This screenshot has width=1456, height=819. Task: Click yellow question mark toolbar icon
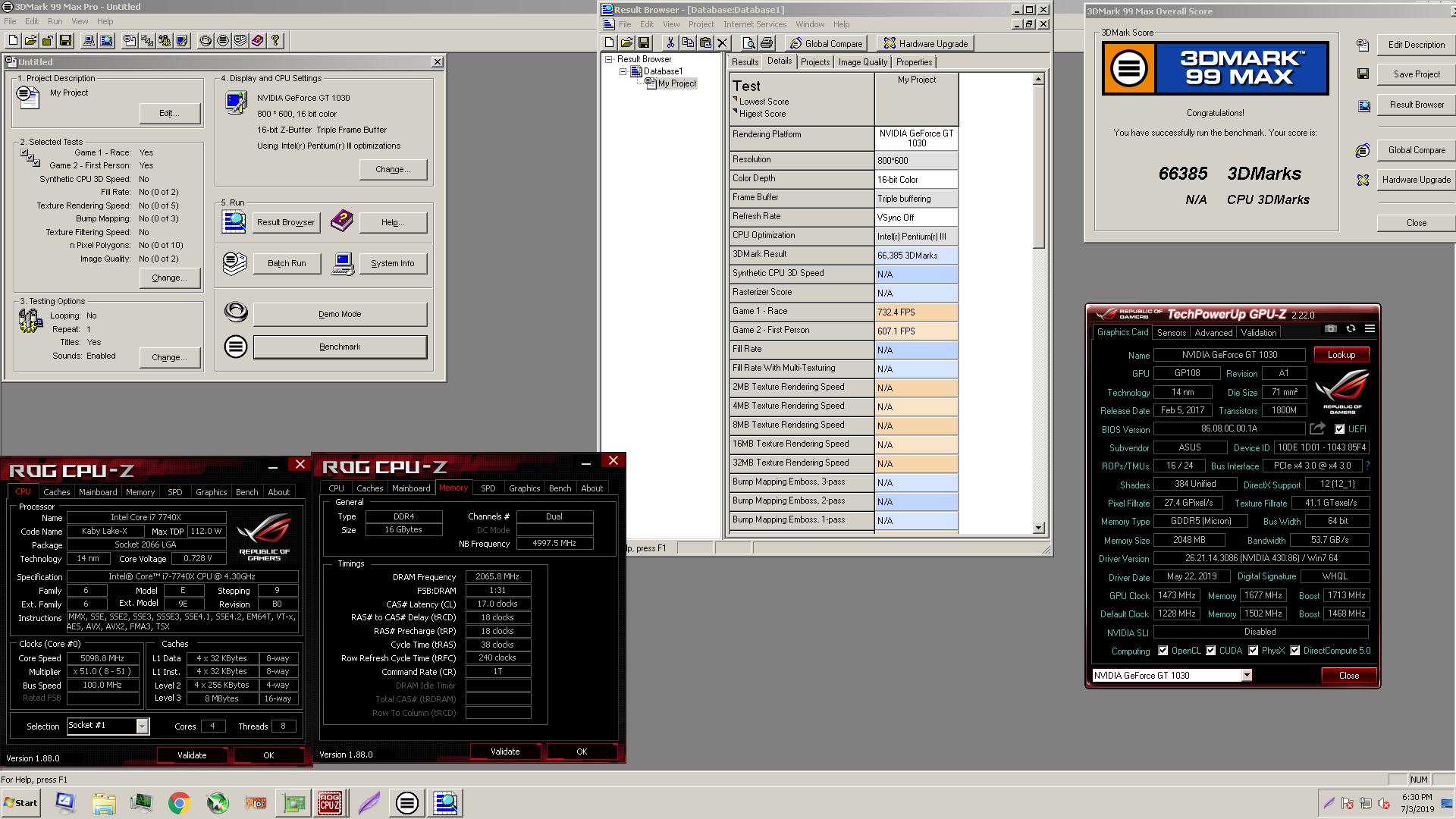[275, 41]
